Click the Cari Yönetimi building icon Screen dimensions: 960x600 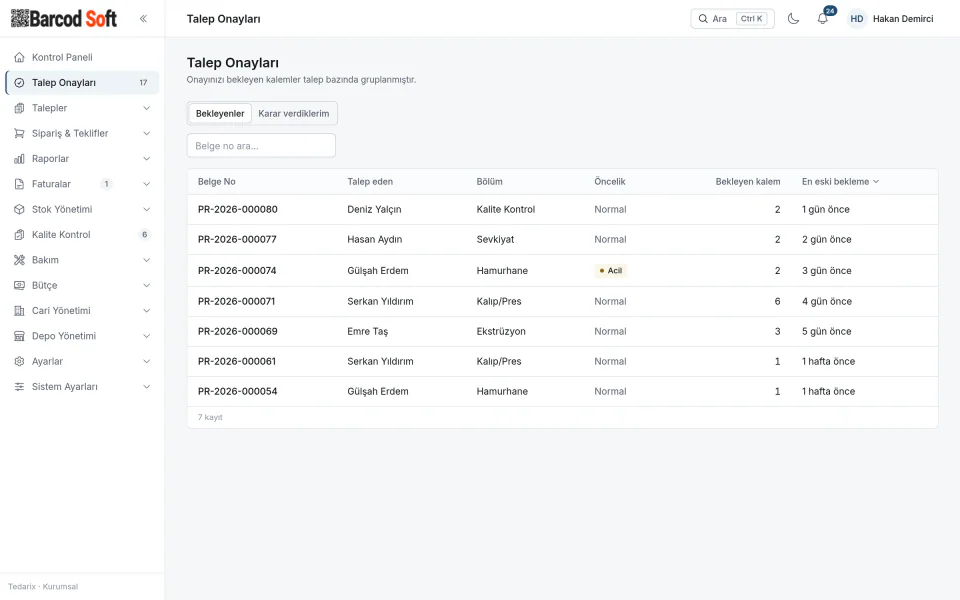pos(20,311)
